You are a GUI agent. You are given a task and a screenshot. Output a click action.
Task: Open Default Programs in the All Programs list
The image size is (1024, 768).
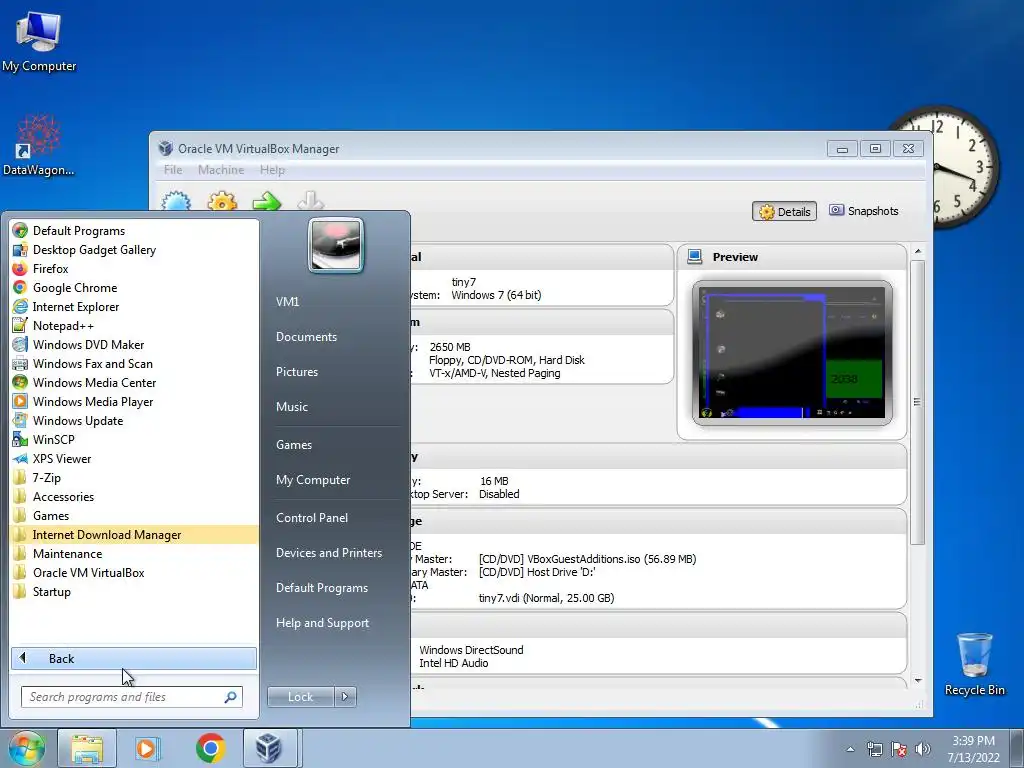135,231
